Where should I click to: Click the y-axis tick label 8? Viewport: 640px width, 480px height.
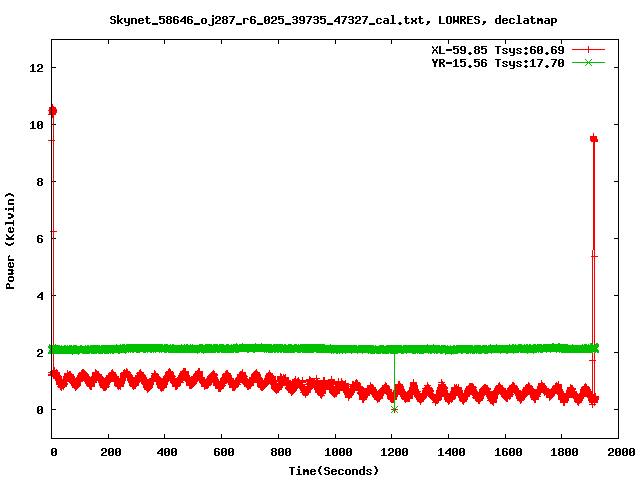(x=40, y=182)
